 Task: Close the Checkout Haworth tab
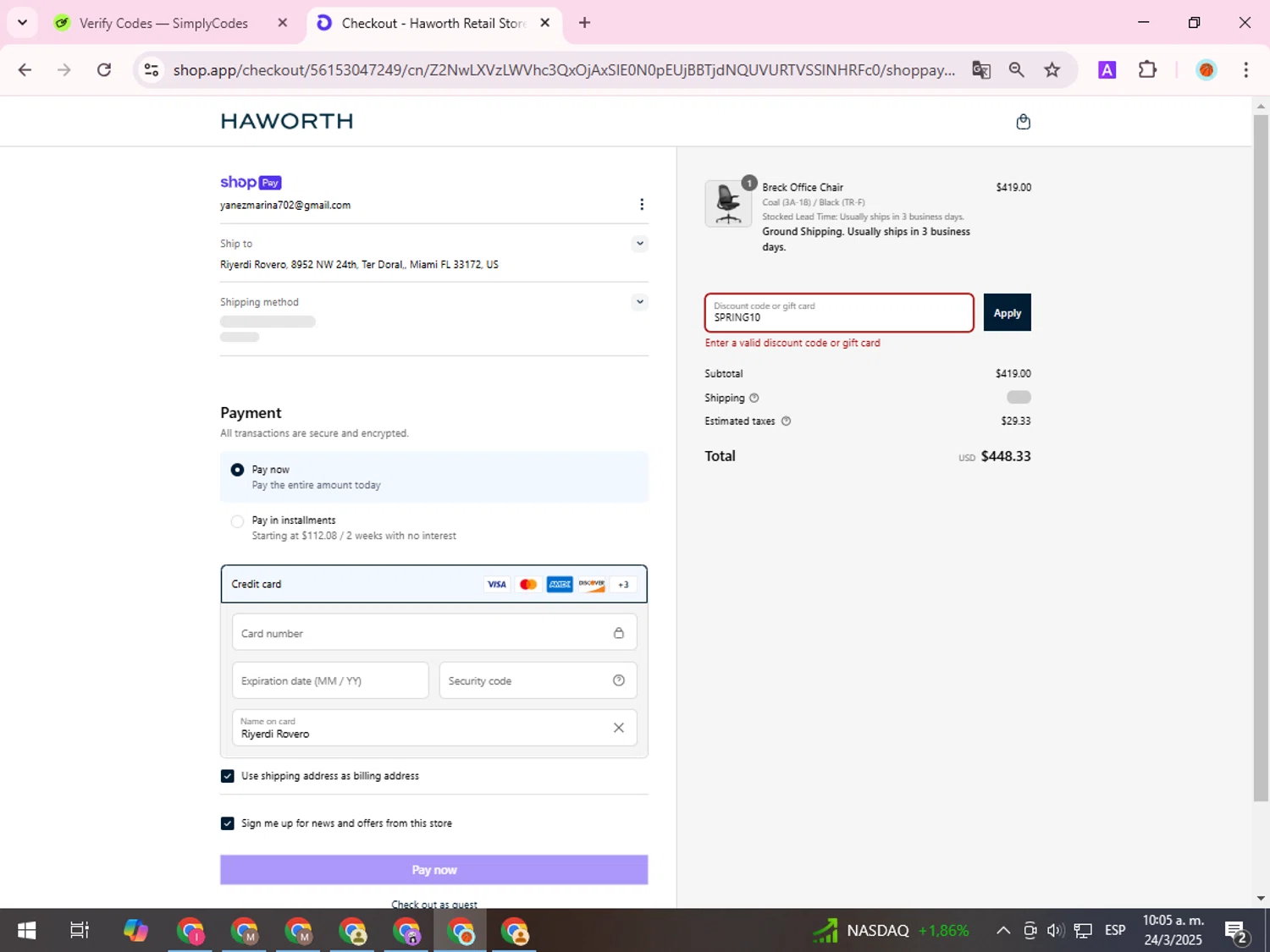pos(545,23)
